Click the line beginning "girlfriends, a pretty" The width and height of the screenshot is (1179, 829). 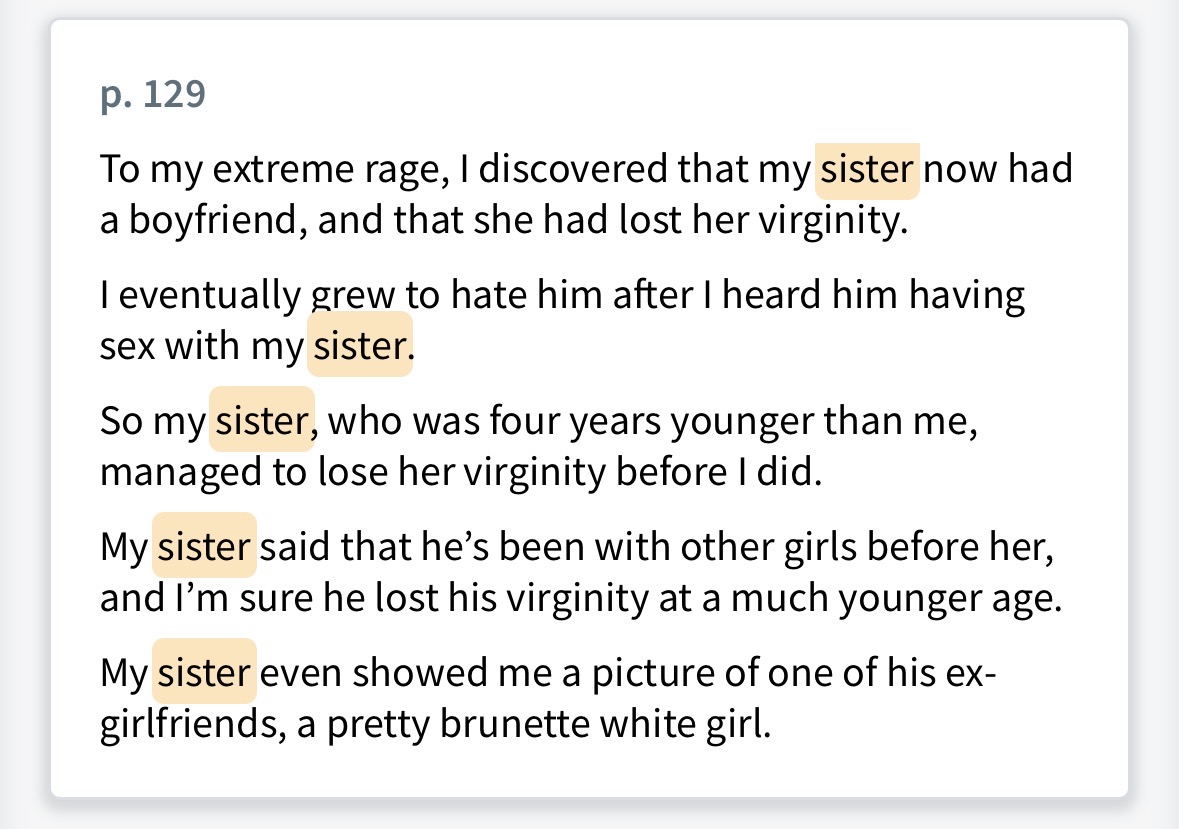tap(436, 724)
